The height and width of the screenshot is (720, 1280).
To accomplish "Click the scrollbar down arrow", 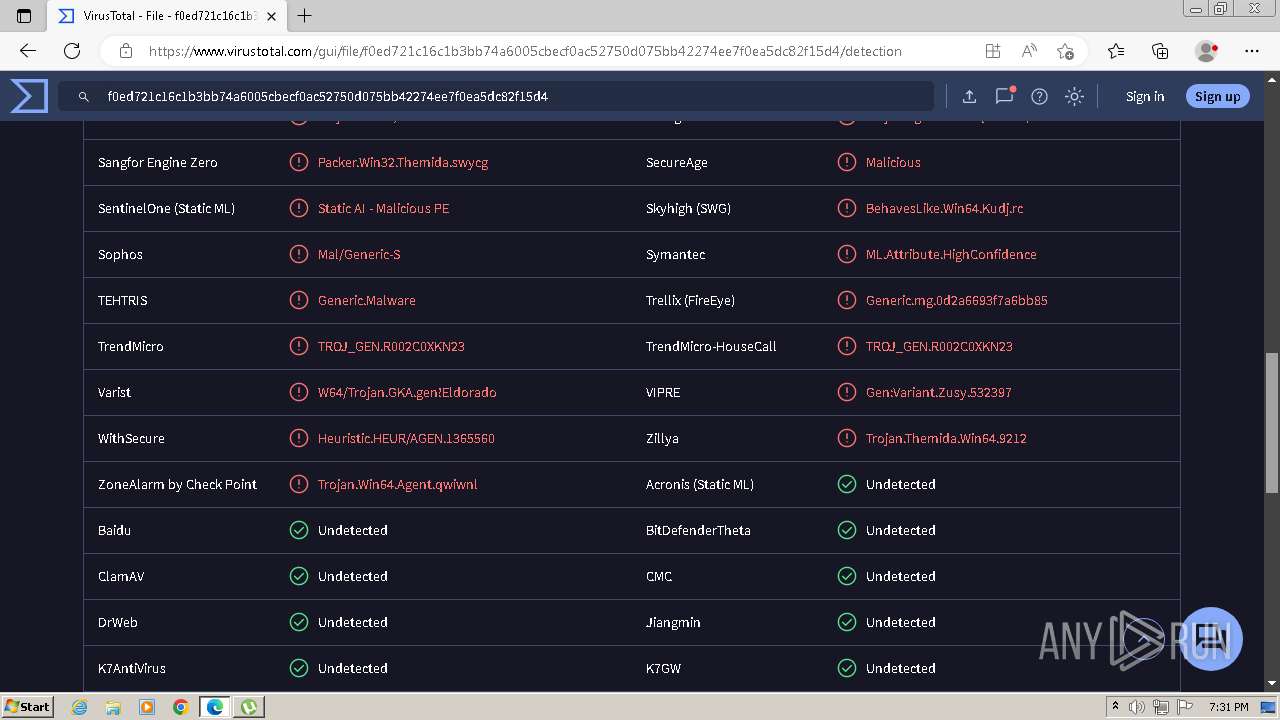I will click(x=1272, y=683).
